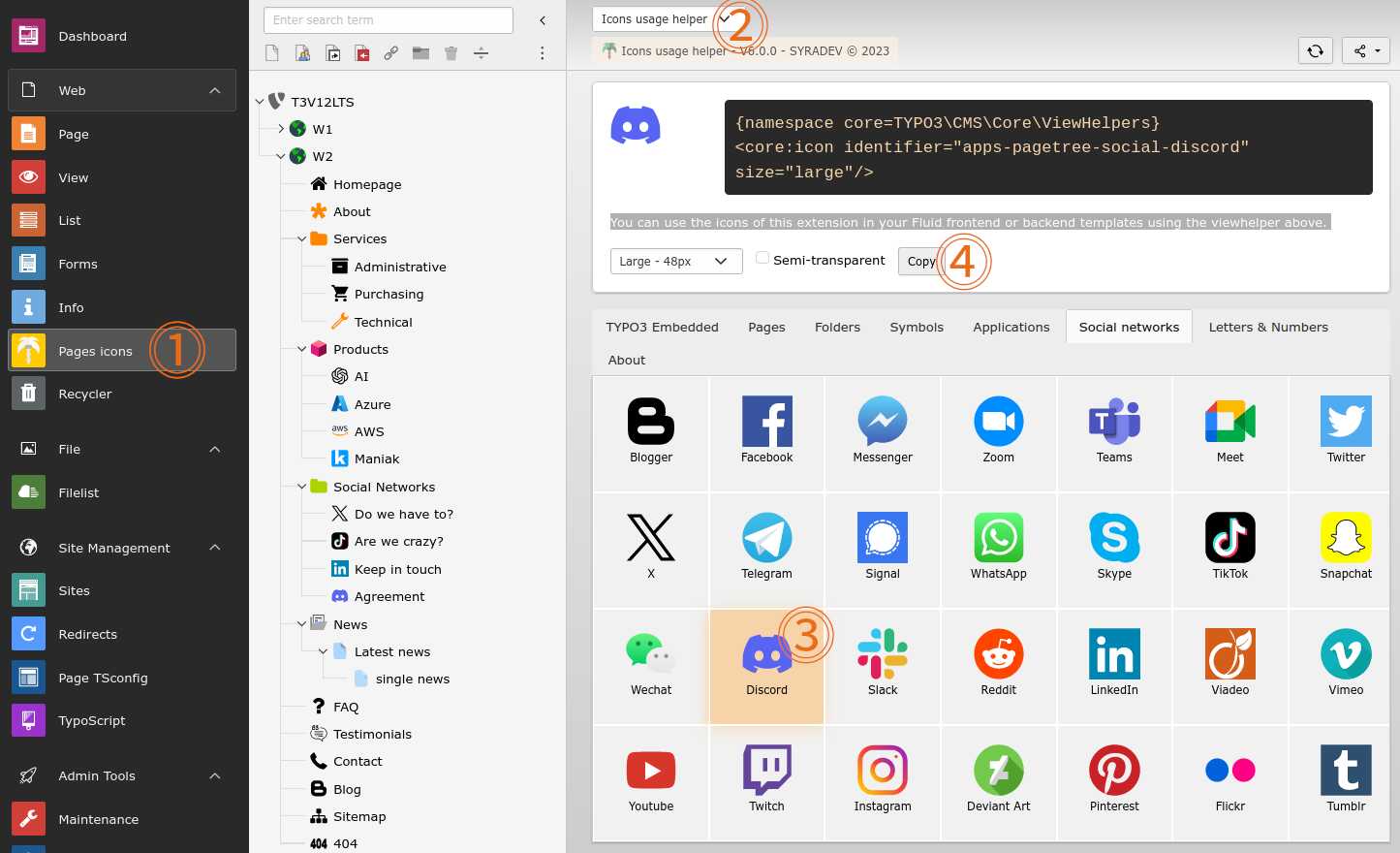This screenshot has height=853, width=1400.
Task: Open the Symbols tab
Action: point(917,328)
